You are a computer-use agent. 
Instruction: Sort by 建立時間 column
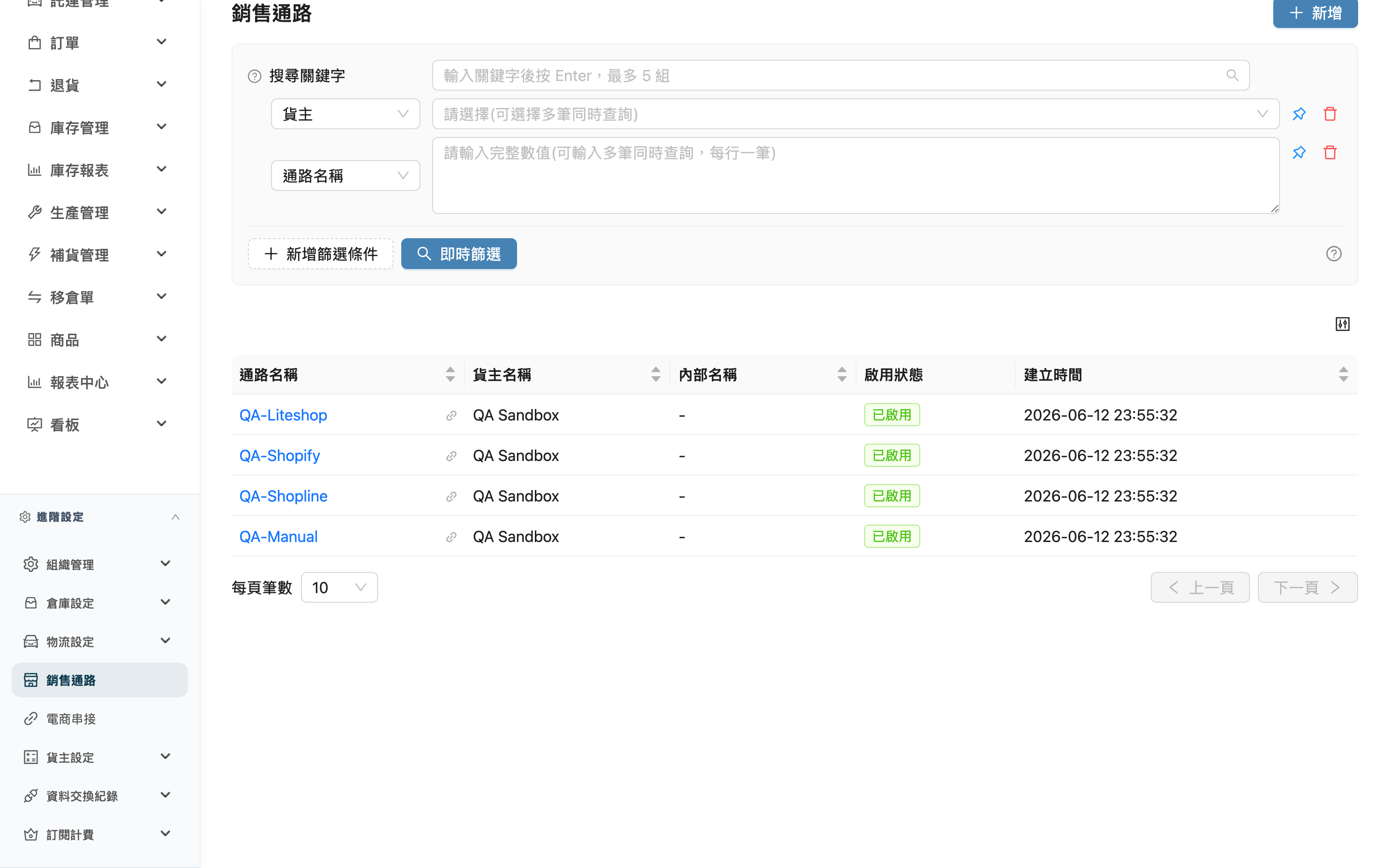1343,374
